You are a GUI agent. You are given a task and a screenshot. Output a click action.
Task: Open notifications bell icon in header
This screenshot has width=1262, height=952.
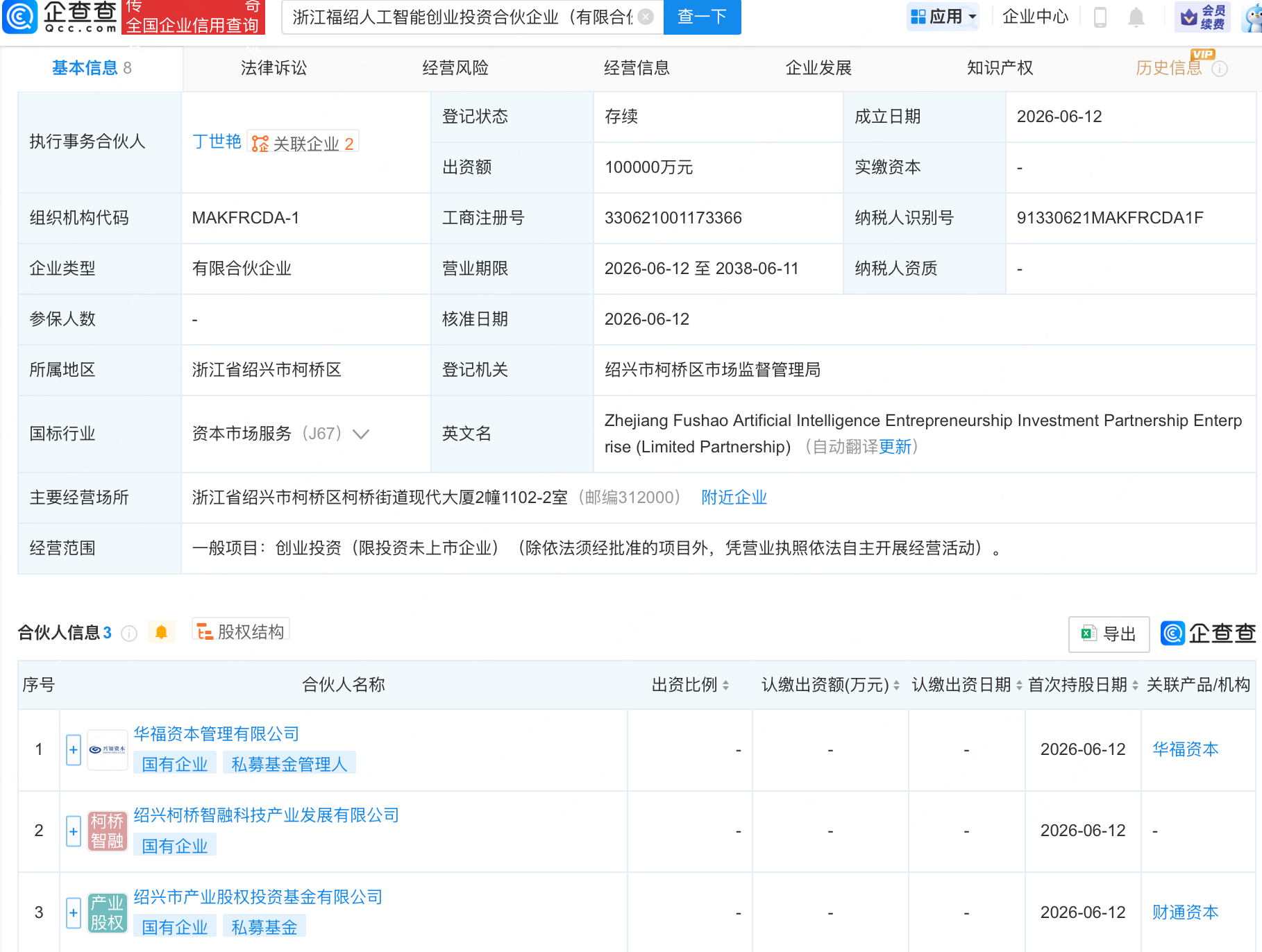1136,17
